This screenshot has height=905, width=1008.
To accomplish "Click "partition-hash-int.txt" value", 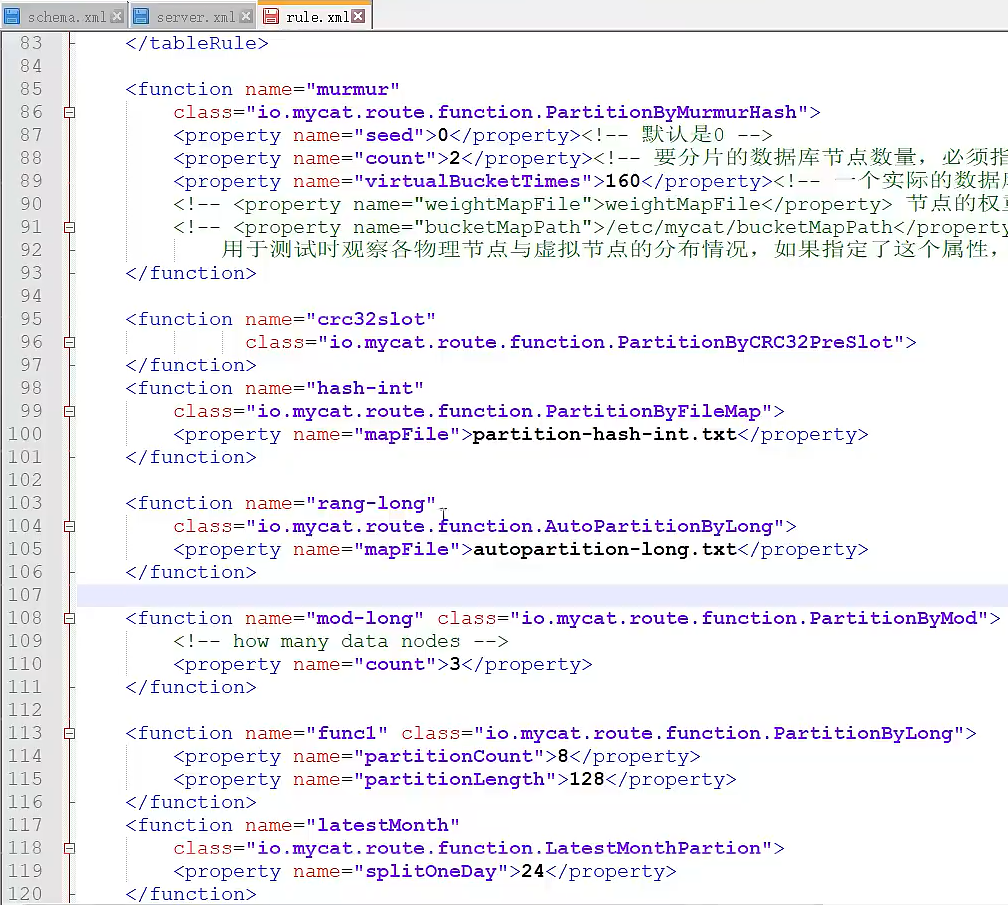I will [x=604, y=435].
